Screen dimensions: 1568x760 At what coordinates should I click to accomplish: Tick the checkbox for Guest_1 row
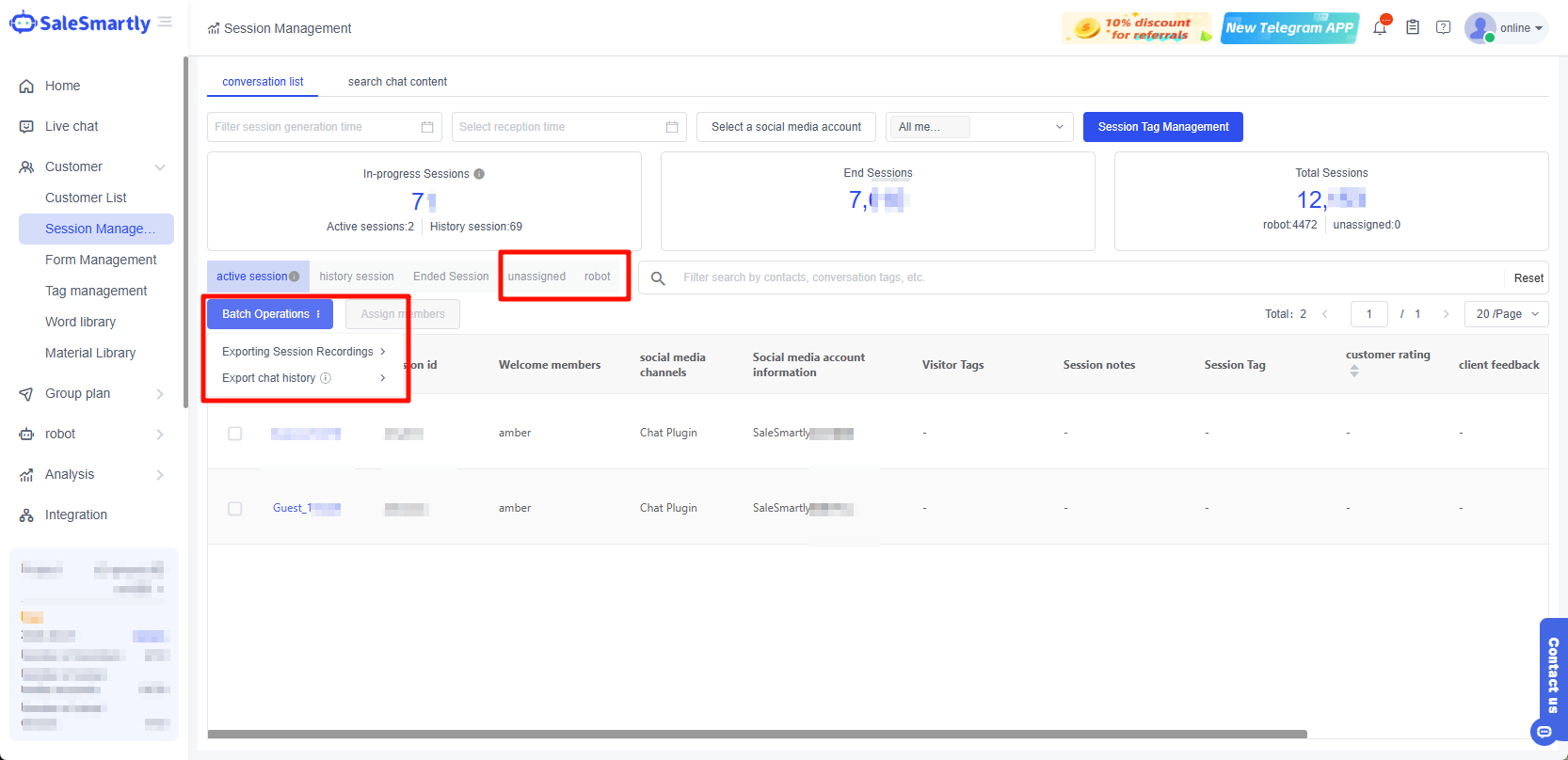click(x=235, y=509)
